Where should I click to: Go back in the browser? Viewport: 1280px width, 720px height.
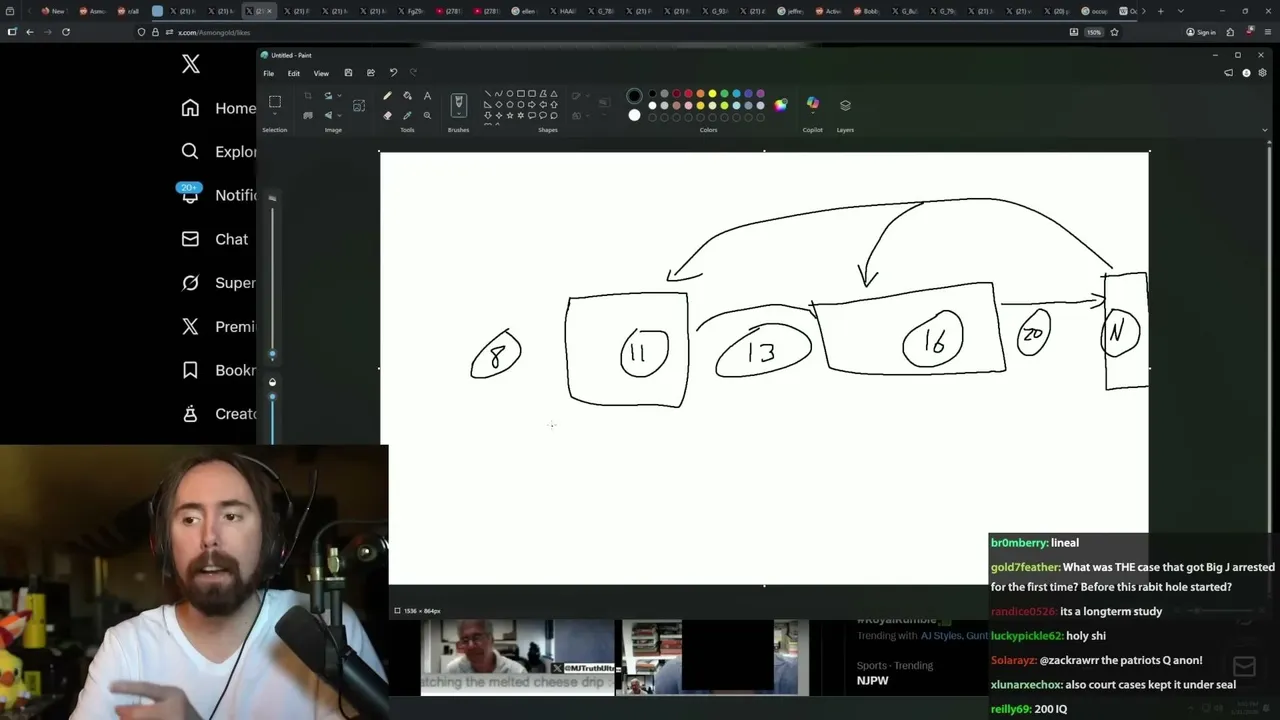click(x=30, y=32)
